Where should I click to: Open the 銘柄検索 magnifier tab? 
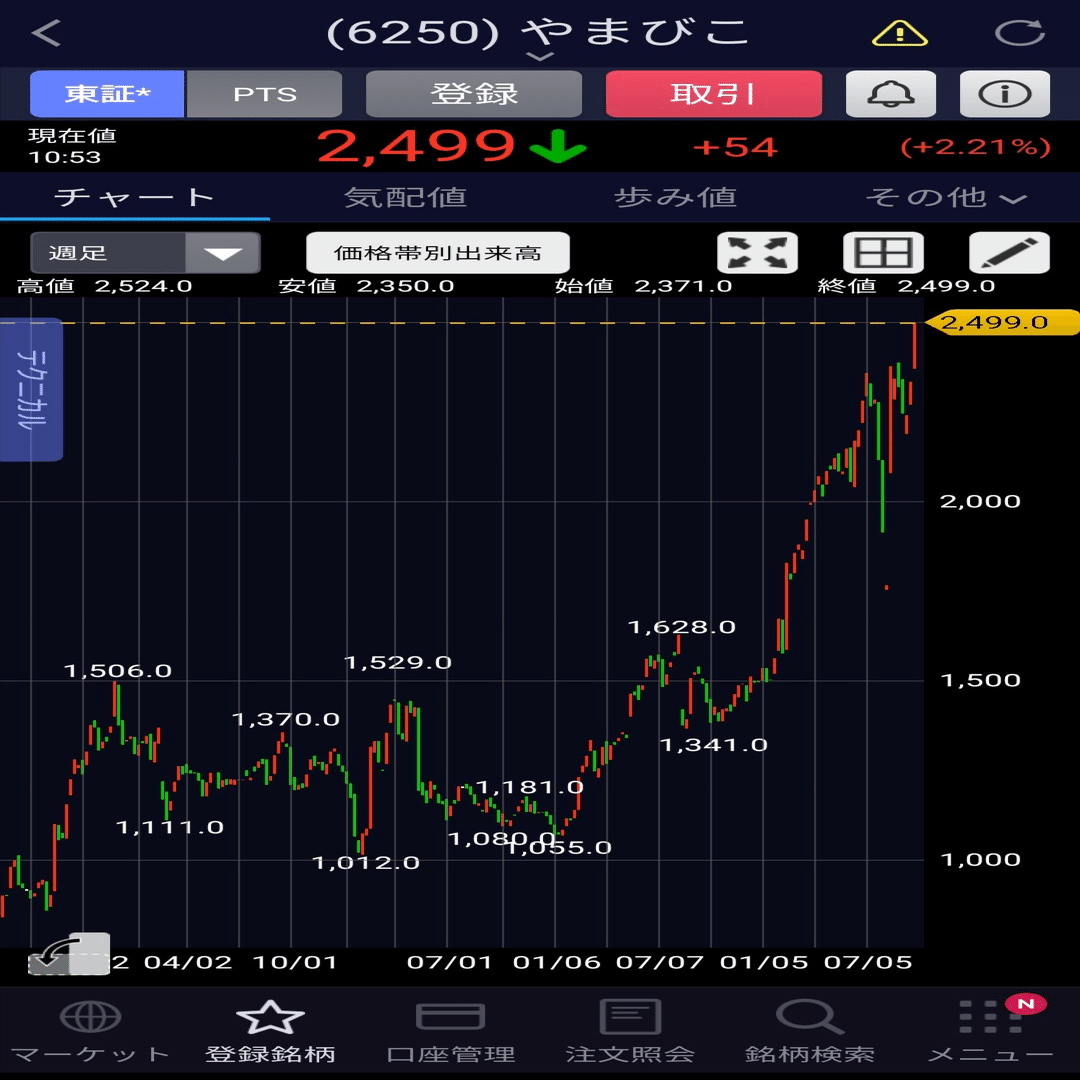[x=810, y=1031]
